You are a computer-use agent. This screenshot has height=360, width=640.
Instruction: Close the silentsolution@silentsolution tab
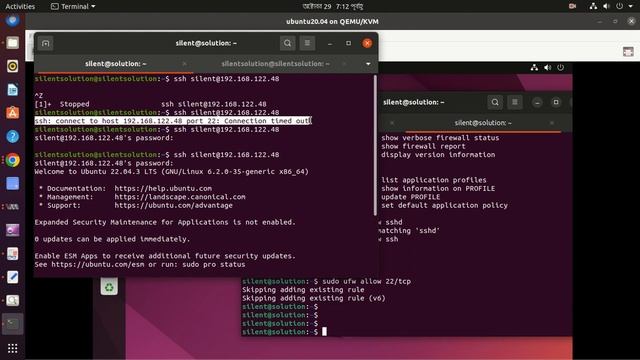click(344, 64)
